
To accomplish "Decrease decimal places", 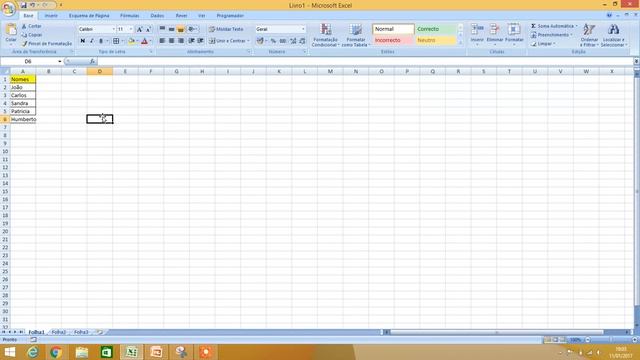I will click(x=302, y=41).
